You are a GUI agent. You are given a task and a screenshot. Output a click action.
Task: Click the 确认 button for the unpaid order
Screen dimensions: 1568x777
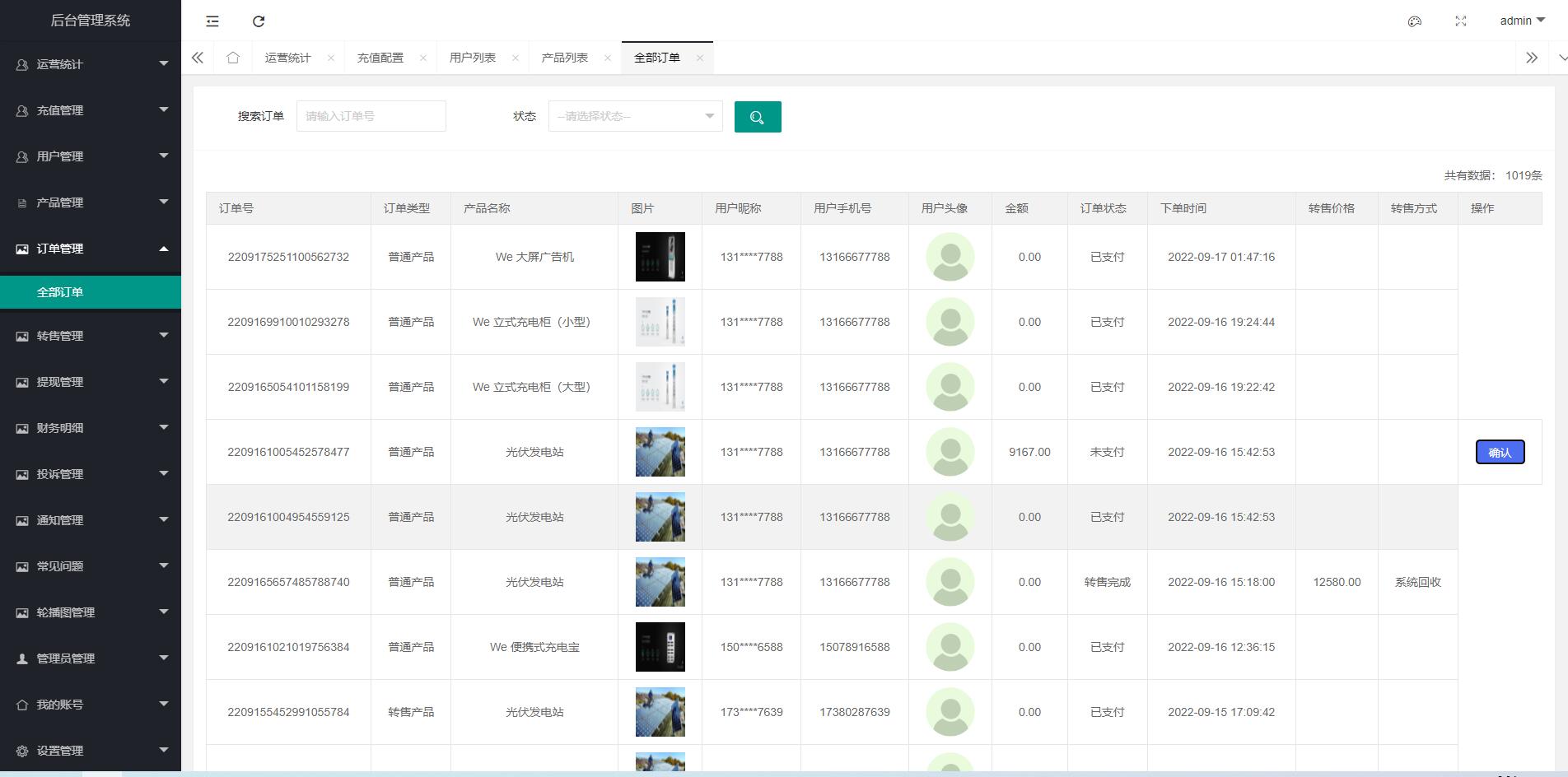pos(1499,452)
